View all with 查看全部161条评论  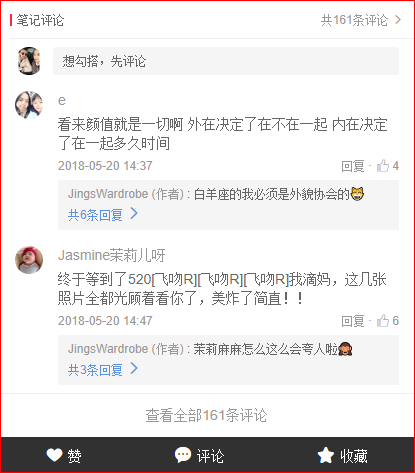206,415
